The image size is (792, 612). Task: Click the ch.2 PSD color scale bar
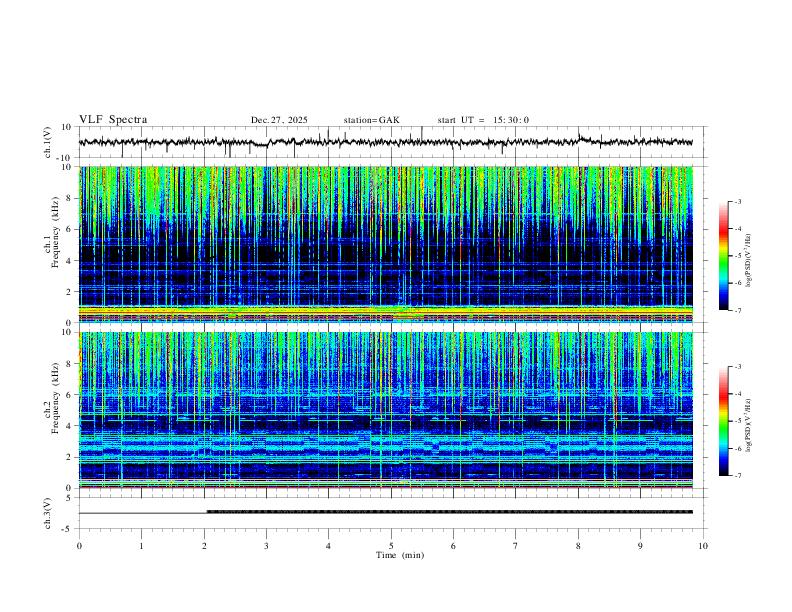pos(724,421)
